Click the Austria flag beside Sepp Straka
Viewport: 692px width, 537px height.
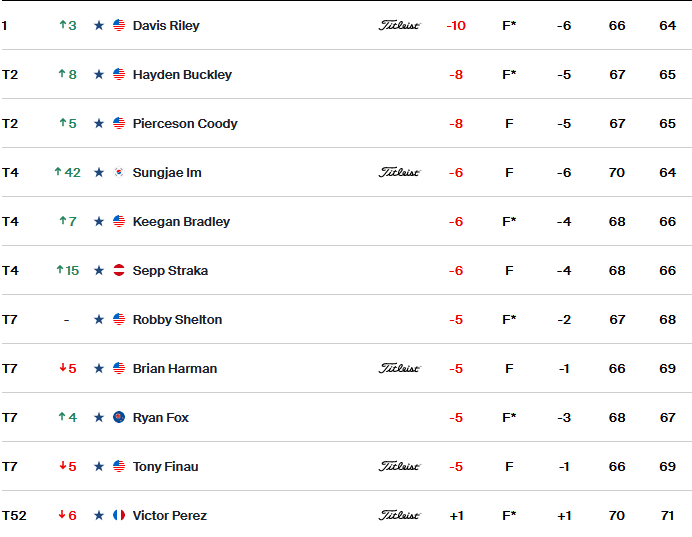coord(119,270)
